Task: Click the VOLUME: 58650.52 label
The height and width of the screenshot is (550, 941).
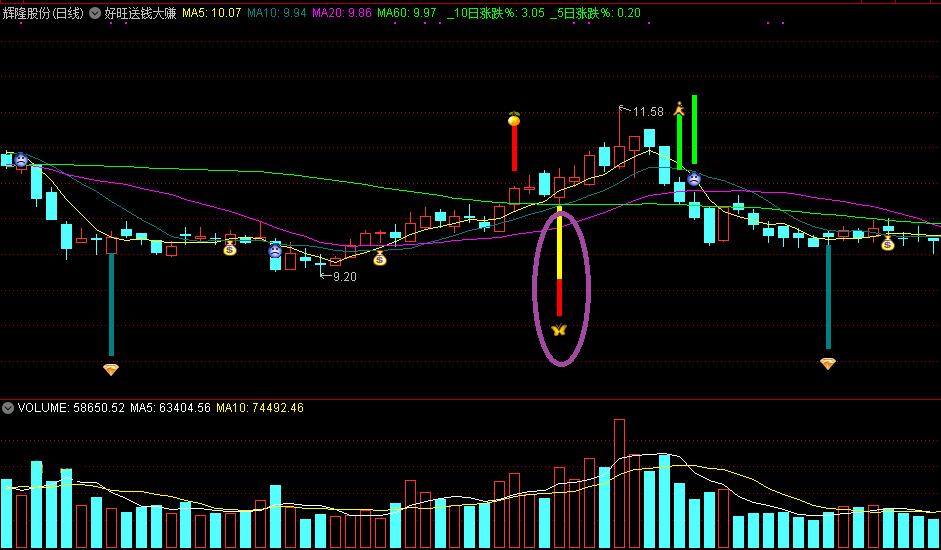Action: [x=71, y=408]
